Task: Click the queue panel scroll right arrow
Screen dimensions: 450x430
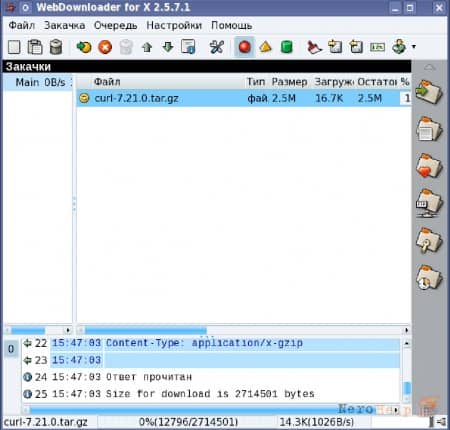Action: click(68, 330)
